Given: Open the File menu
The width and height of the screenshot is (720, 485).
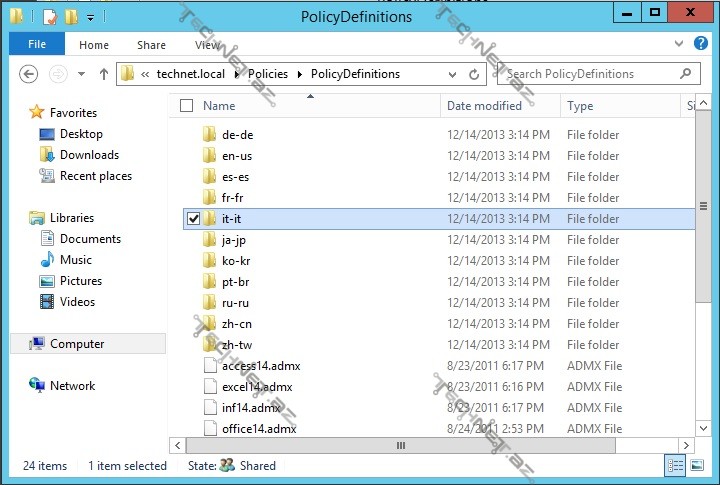Looking at the screenshot, I should pyautogui.click(x=37, y=45).
